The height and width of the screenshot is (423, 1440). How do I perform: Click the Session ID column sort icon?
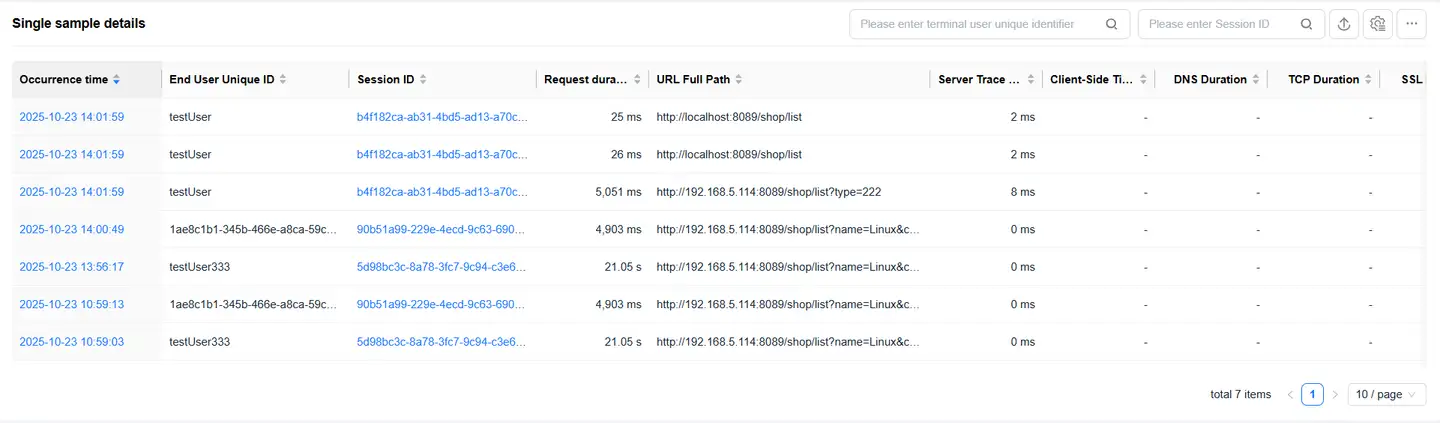pyautogui.click(x=423, y=80)
